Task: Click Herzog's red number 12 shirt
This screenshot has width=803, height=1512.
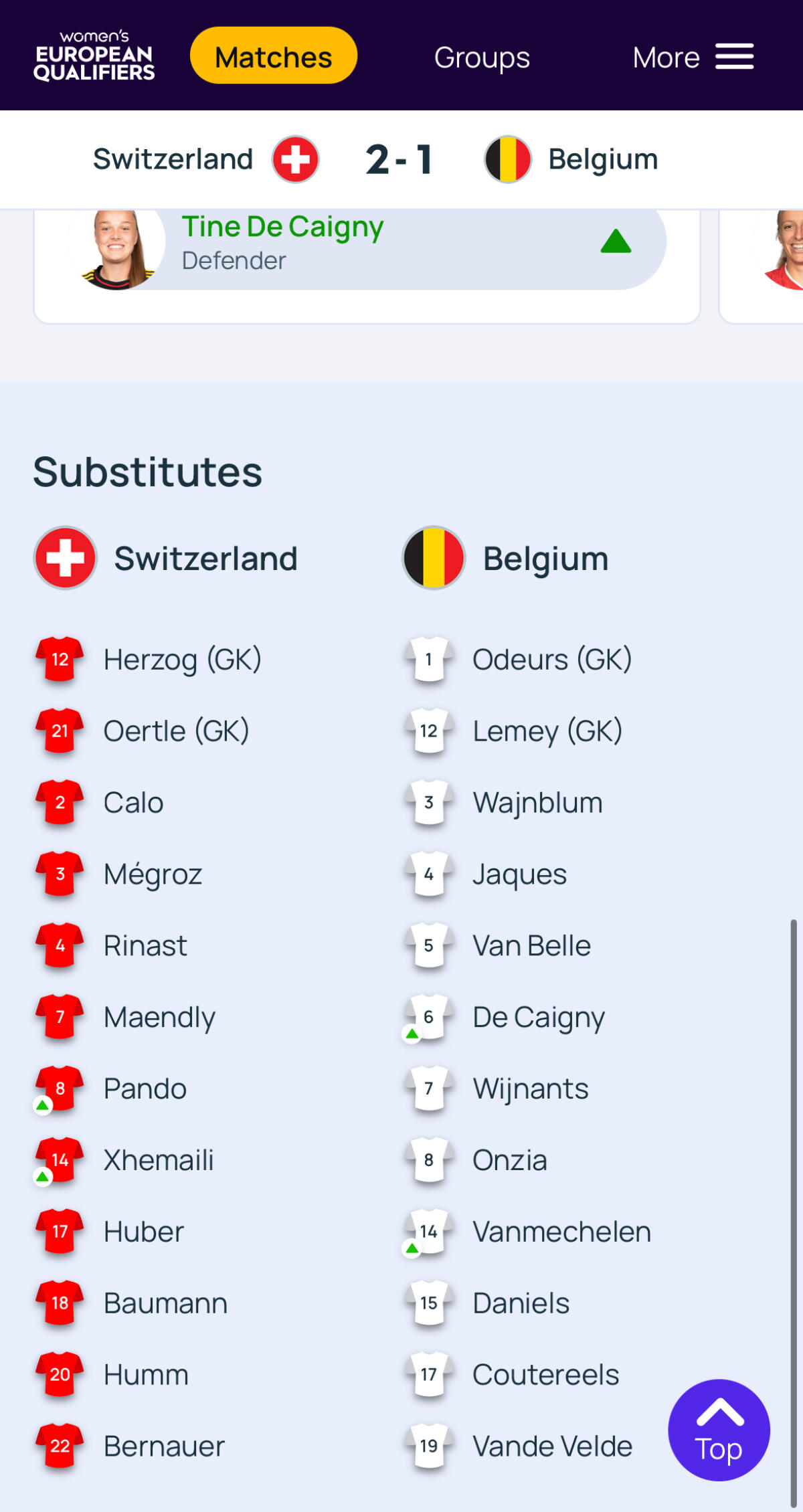Action: click(x=60, y=659)
